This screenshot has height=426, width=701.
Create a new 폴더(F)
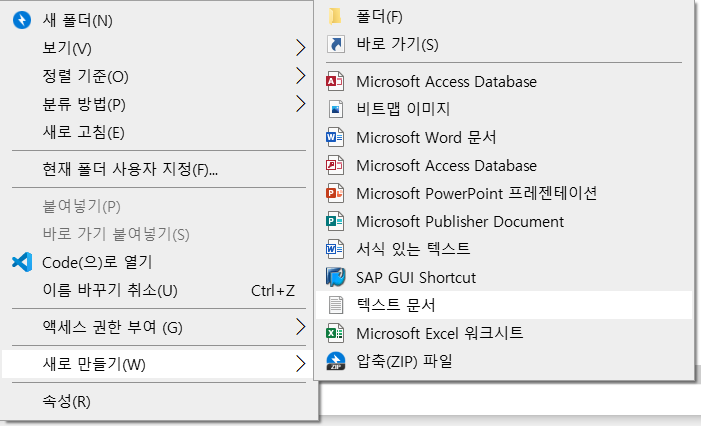[x=504, y=17]
